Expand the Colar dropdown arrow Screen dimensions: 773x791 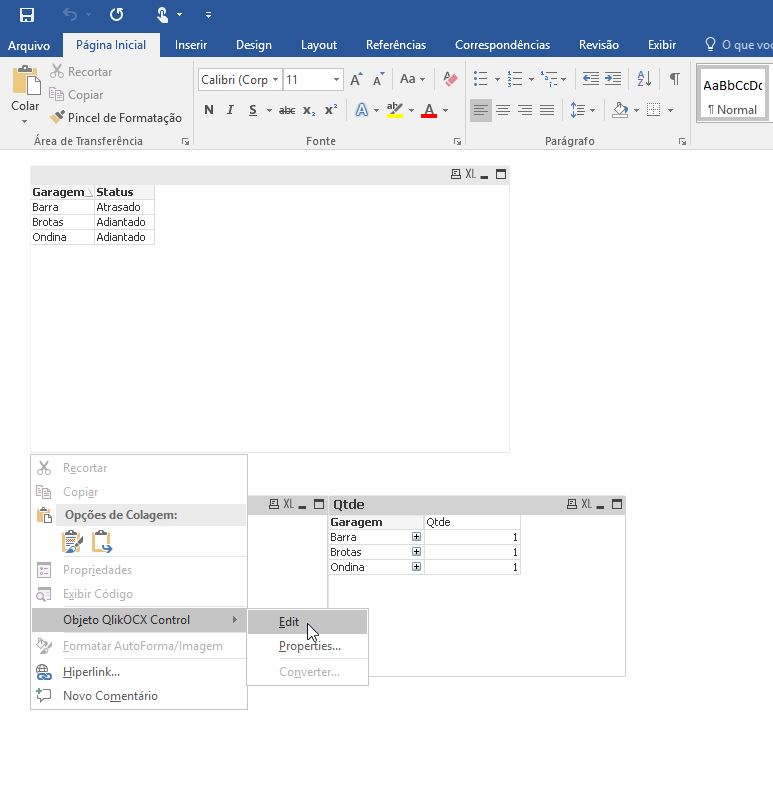(x=25, y=122)
